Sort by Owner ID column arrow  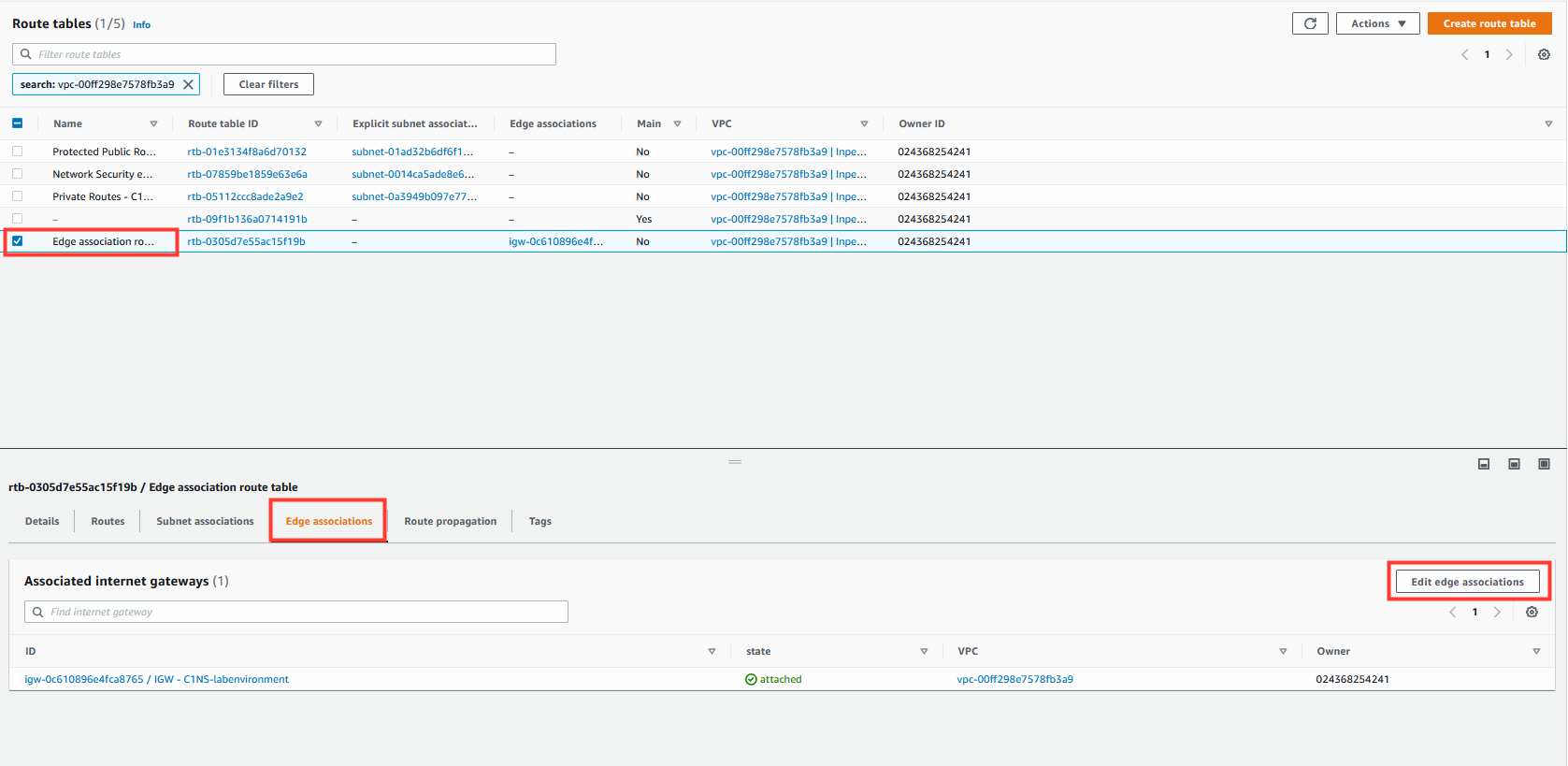(1548, 123)
